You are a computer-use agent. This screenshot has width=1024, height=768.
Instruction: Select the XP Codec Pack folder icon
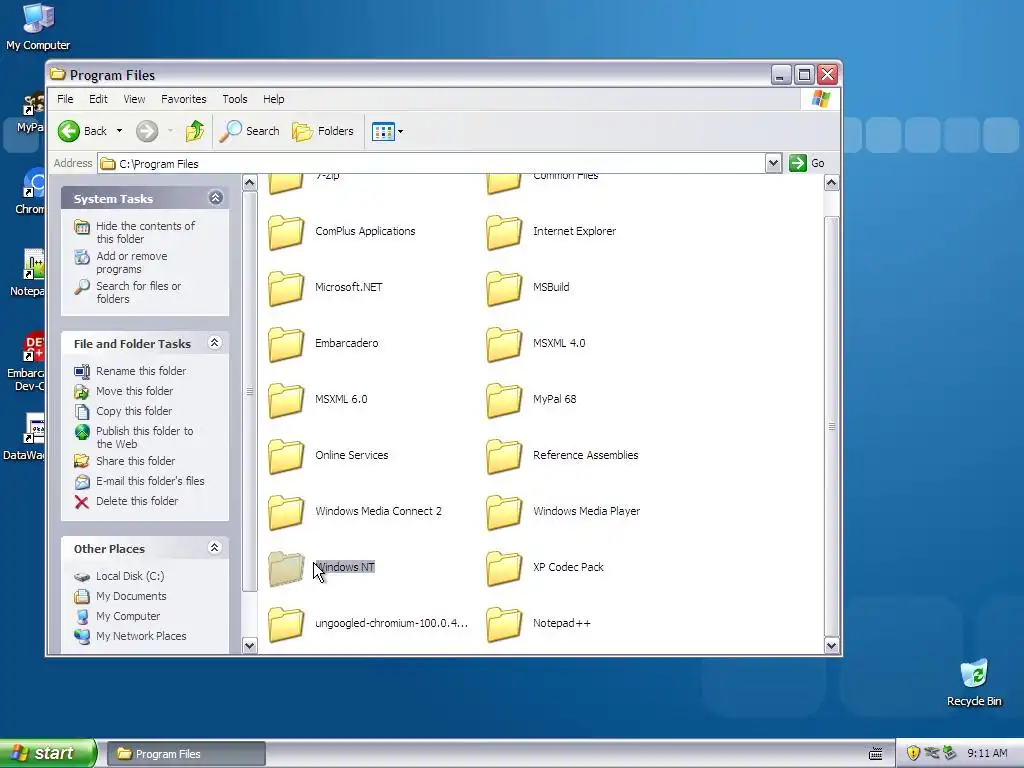504,568
